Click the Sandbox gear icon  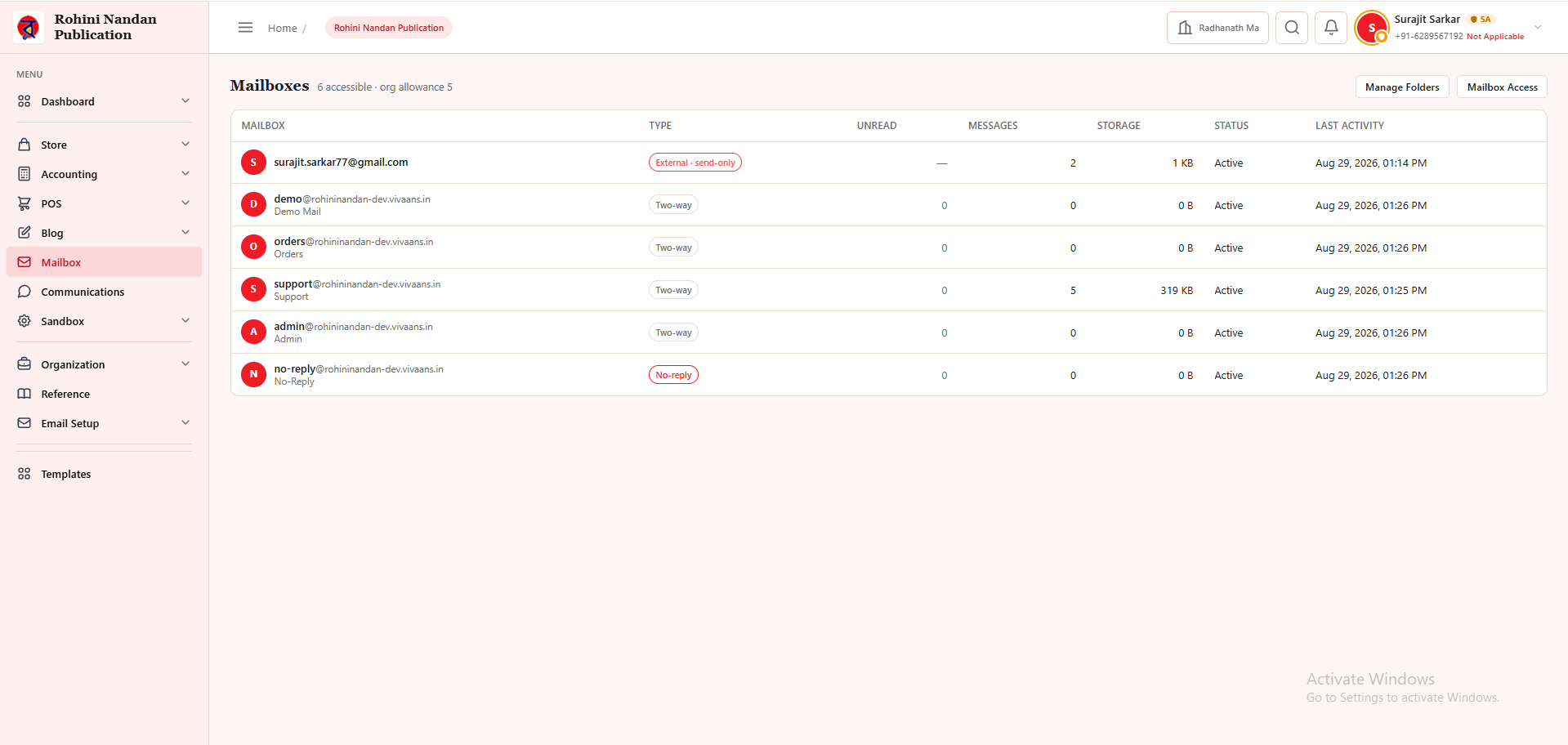click(x=25, y=321)
